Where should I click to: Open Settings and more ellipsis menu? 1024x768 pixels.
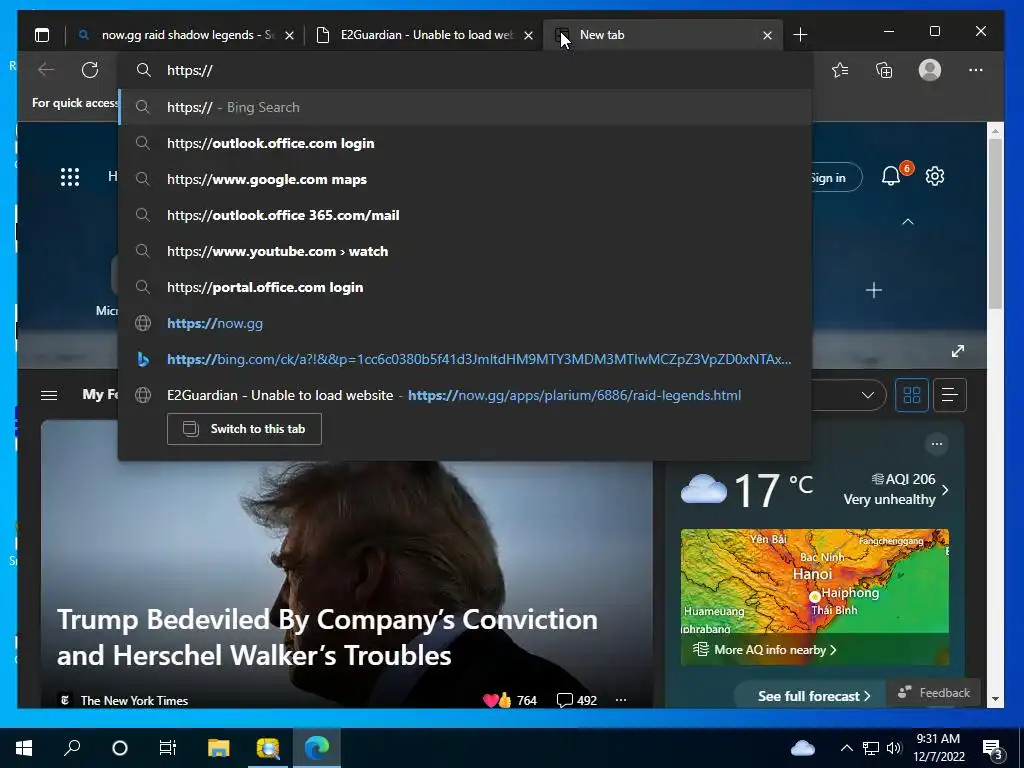pos(976,70)
